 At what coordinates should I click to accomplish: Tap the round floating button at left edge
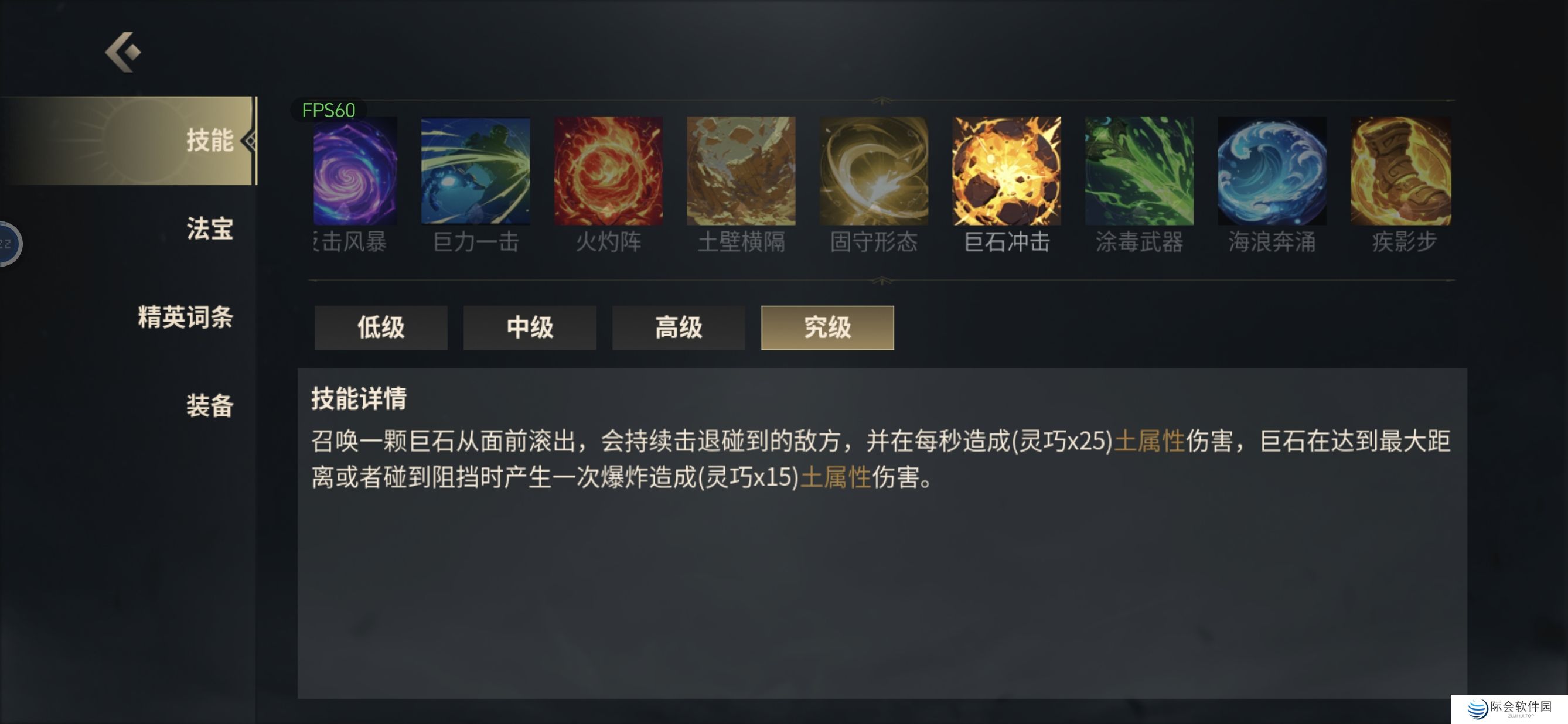pos(10,244)
